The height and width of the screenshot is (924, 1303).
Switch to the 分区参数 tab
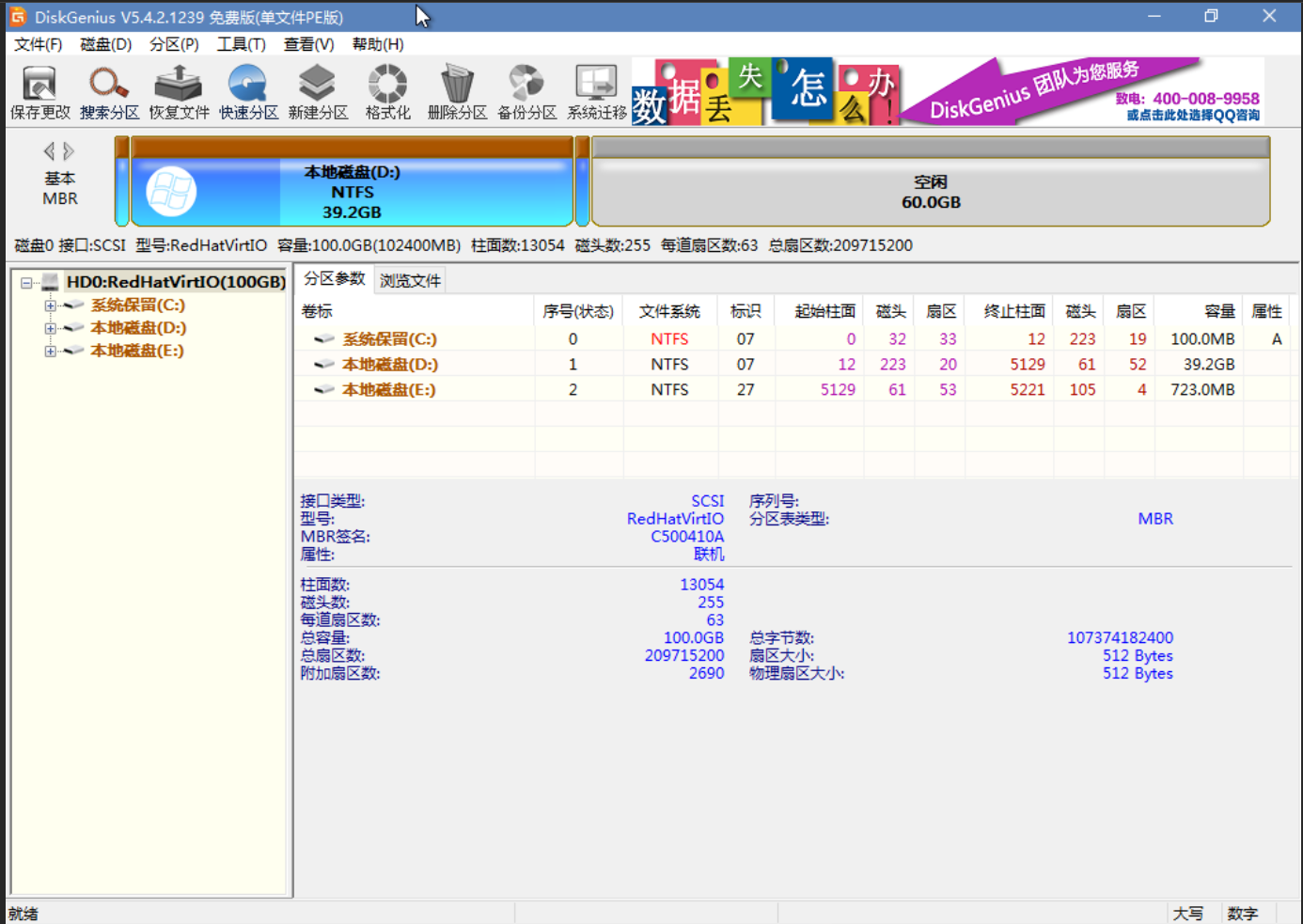tap(335, 279)
